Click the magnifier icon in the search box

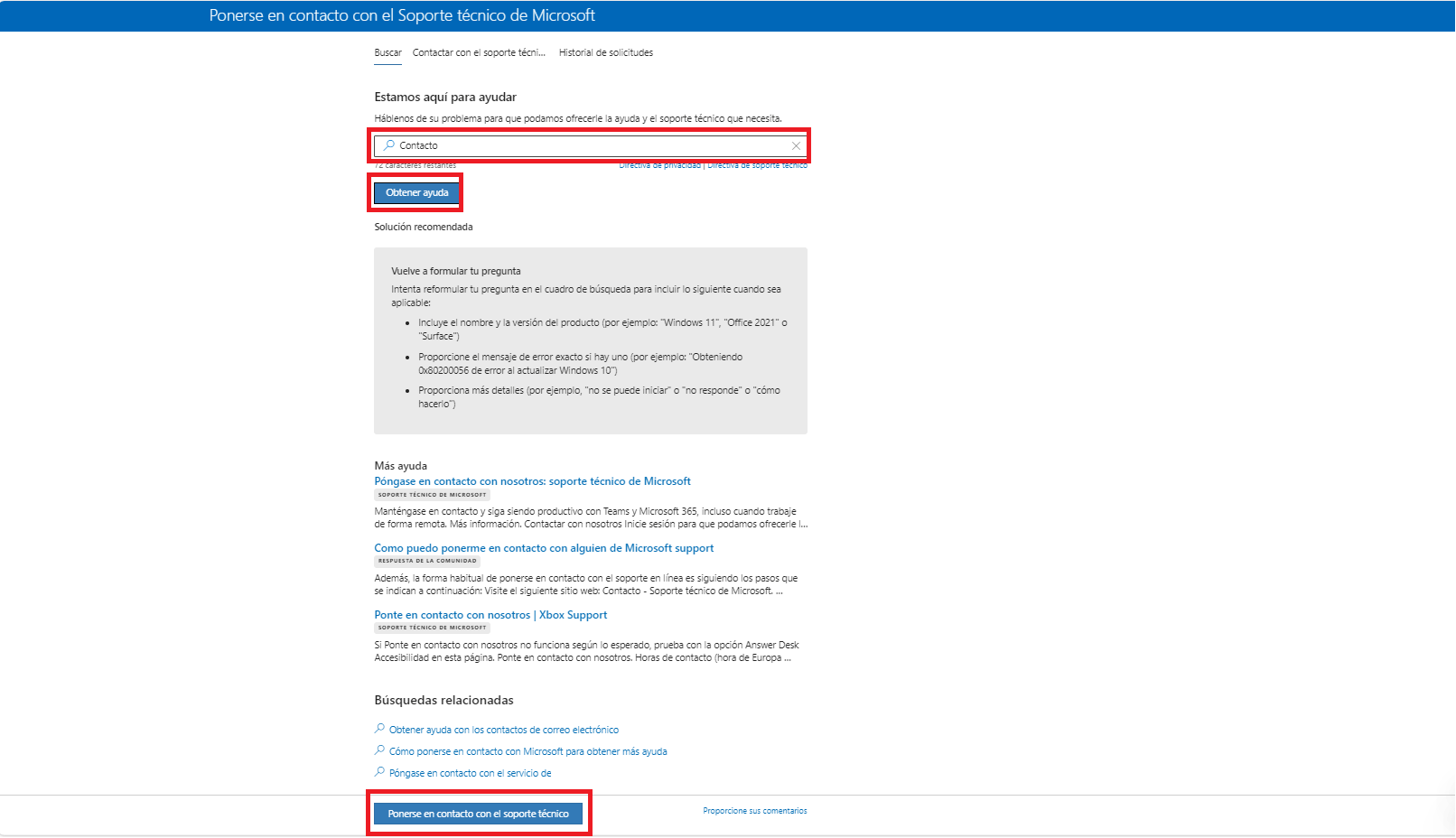[389, 145]
